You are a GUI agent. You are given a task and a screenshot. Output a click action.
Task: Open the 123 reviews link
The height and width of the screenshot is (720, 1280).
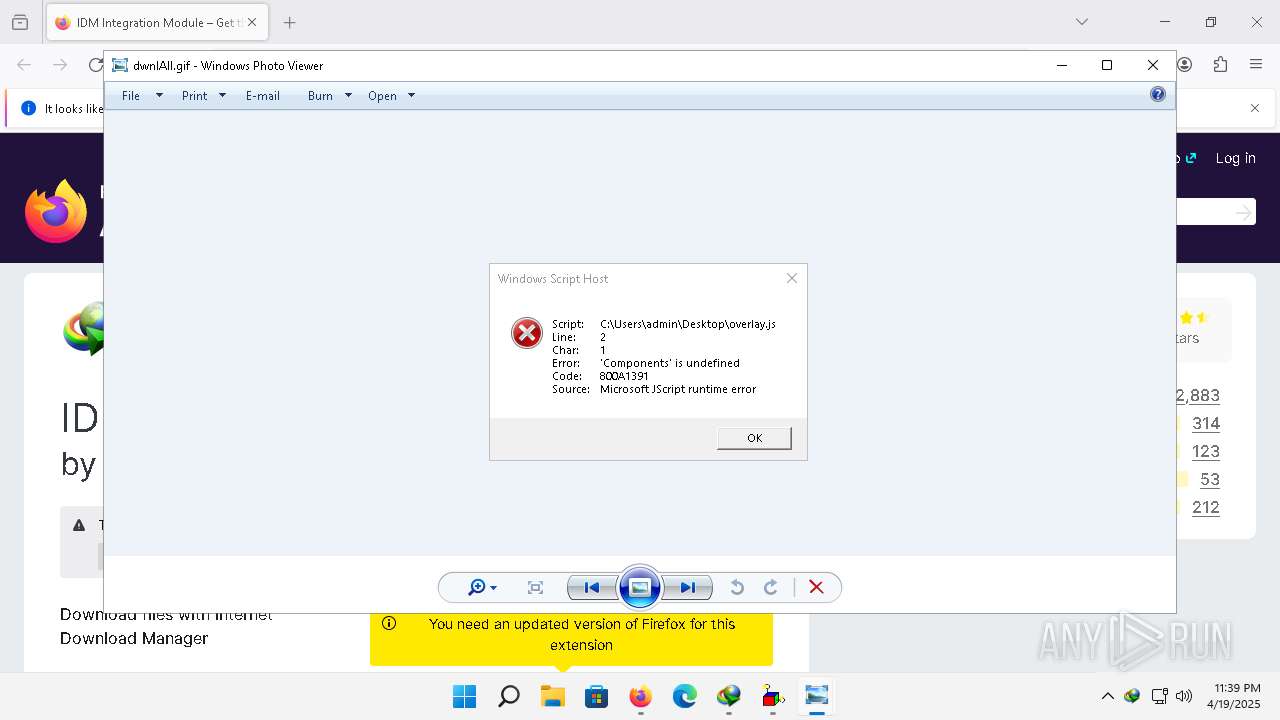1206,451
